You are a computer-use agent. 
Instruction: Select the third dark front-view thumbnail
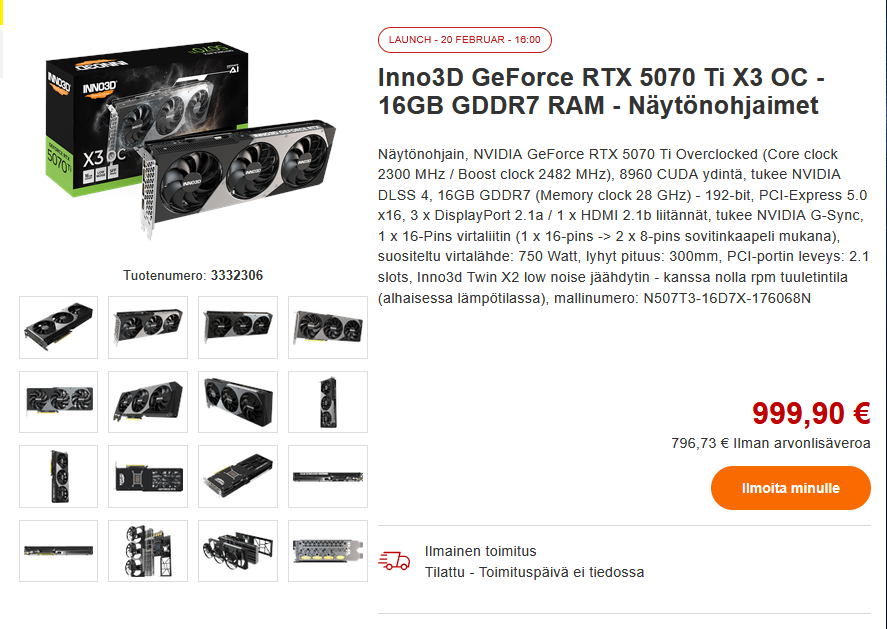[x=238, y=327]
